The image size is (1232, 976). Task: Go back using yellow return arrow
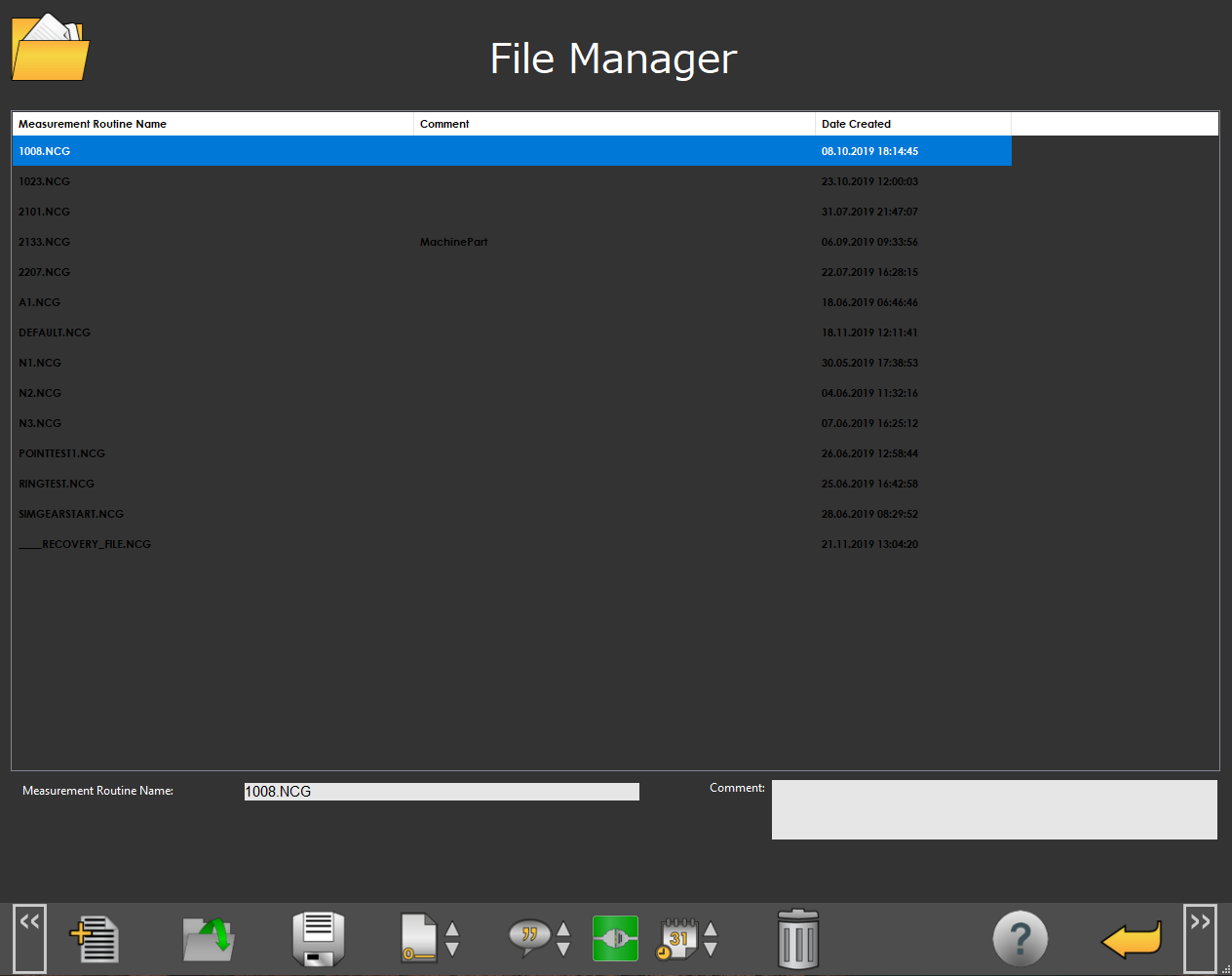tap(1132, 940)
